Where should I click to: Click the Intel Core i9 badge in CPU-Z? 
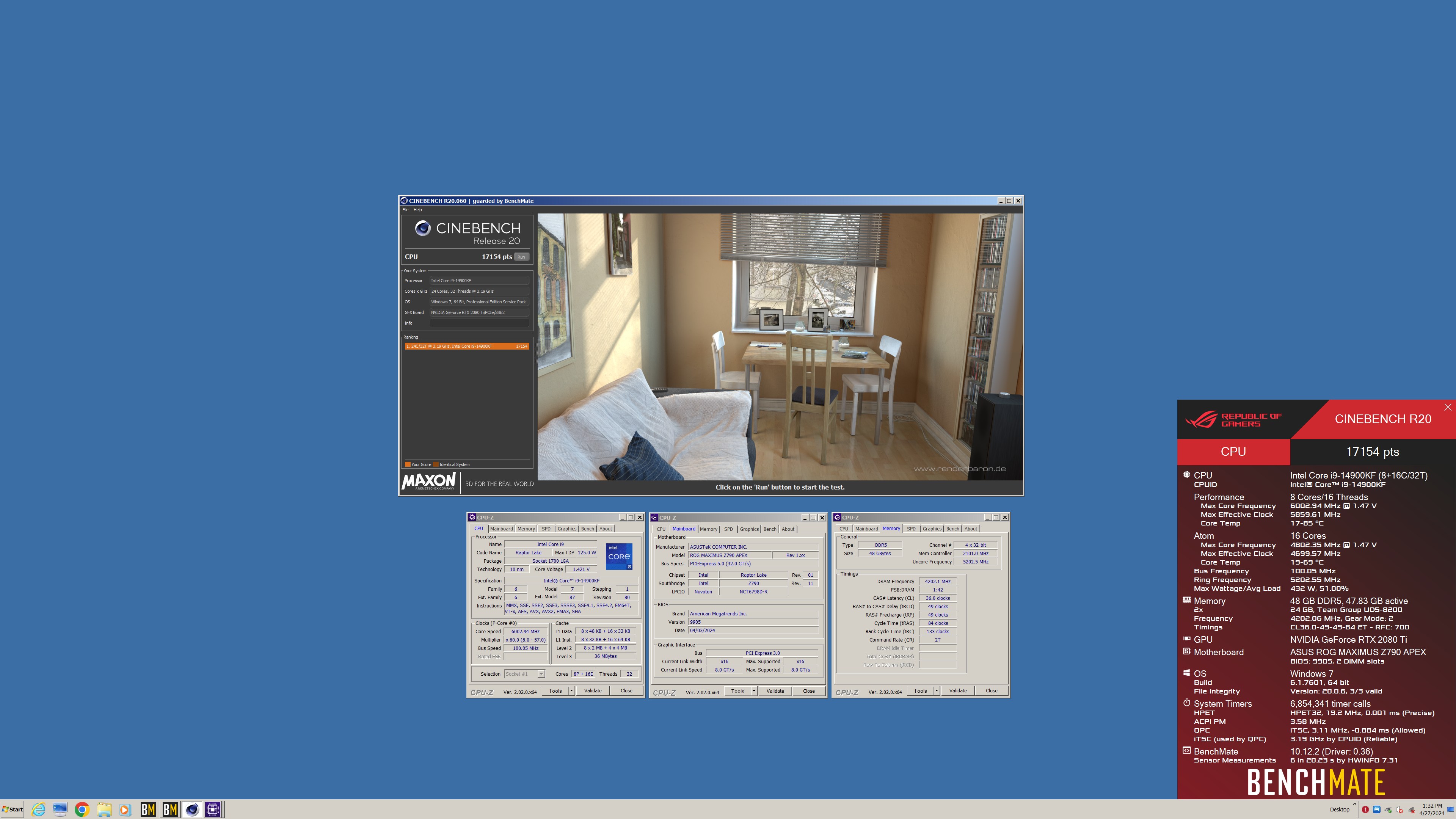[x=619, y=556]
